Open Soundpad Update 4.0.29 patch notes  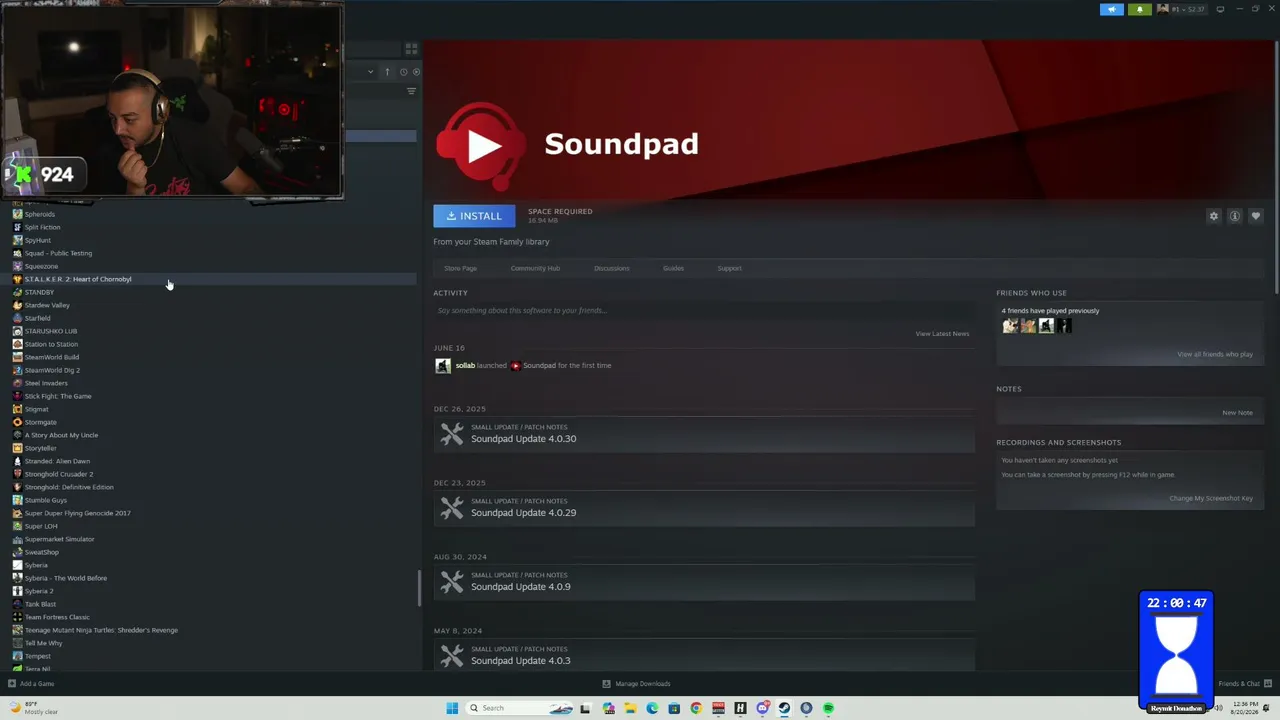(704, 508)
